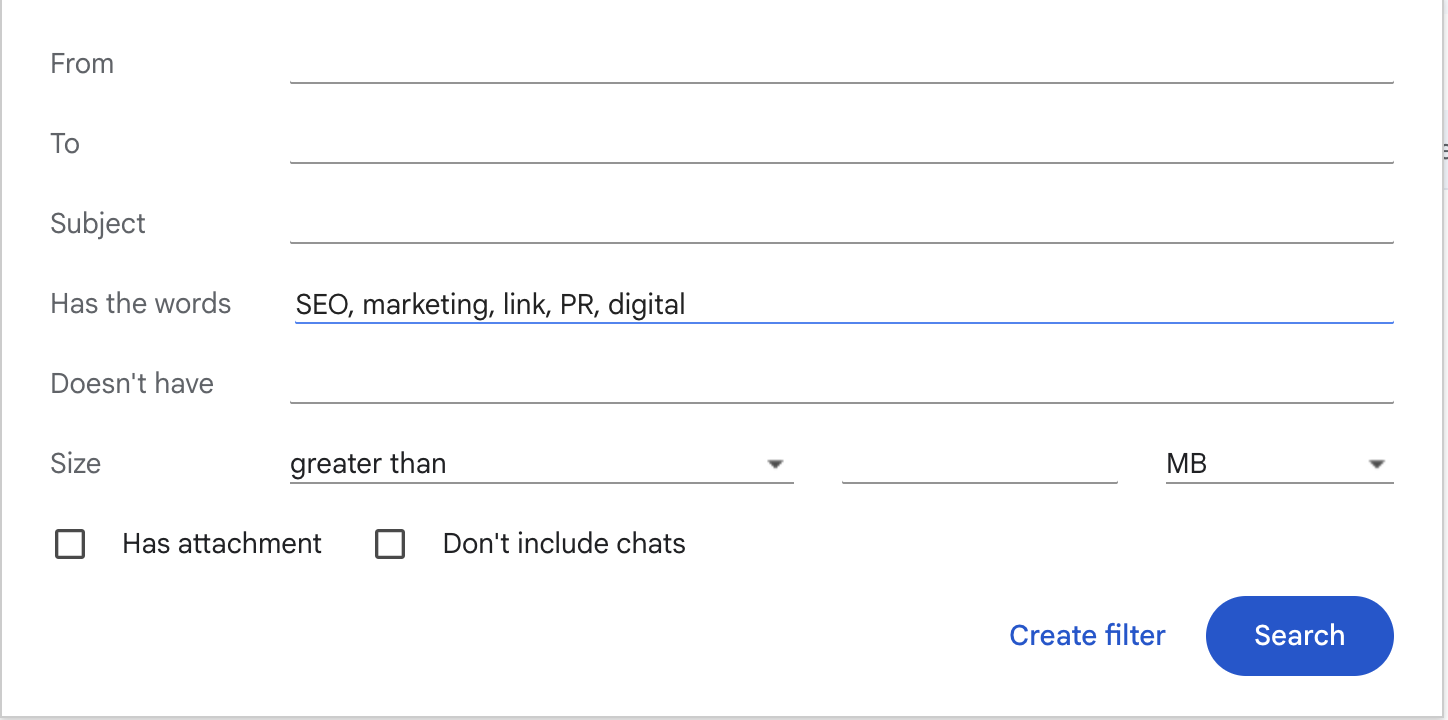
Task: Focus the To recipient field
Action: point(840,144)
